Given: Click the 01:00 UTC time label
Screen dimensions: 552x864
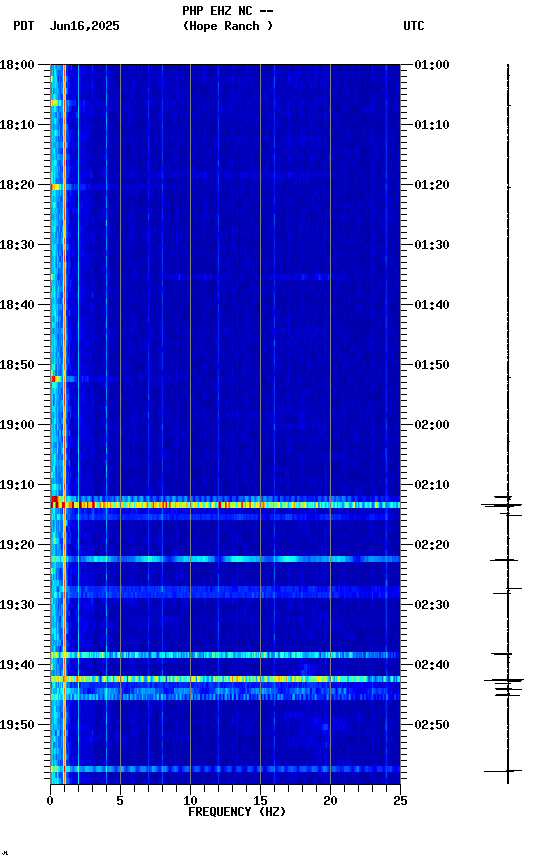Looking at the screenshot, I should point(432,65).
